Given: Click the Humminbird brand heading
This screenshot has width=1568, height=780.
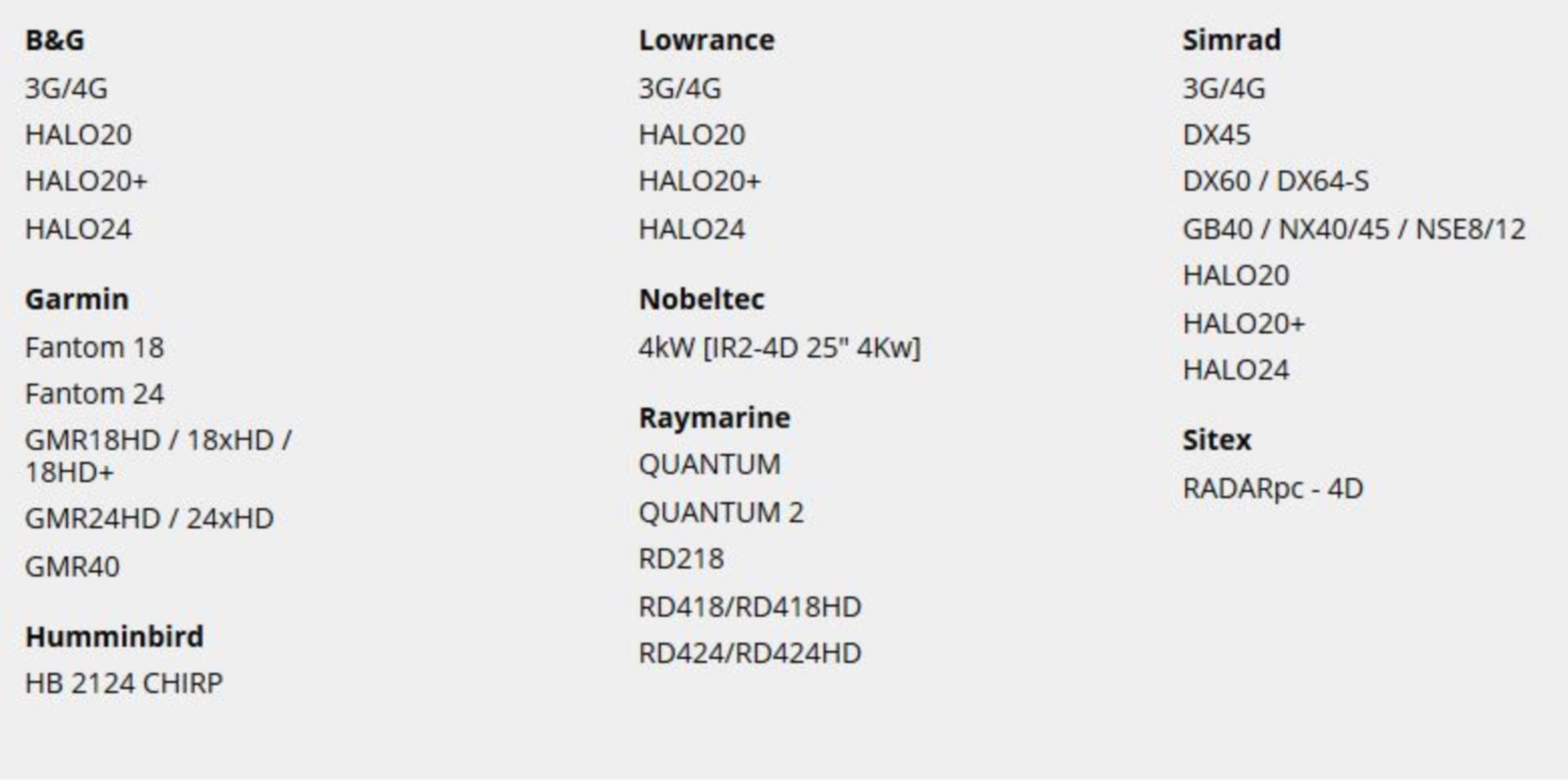Looking at the screenshot, I should pyautogui.click(x=114, y=637).
